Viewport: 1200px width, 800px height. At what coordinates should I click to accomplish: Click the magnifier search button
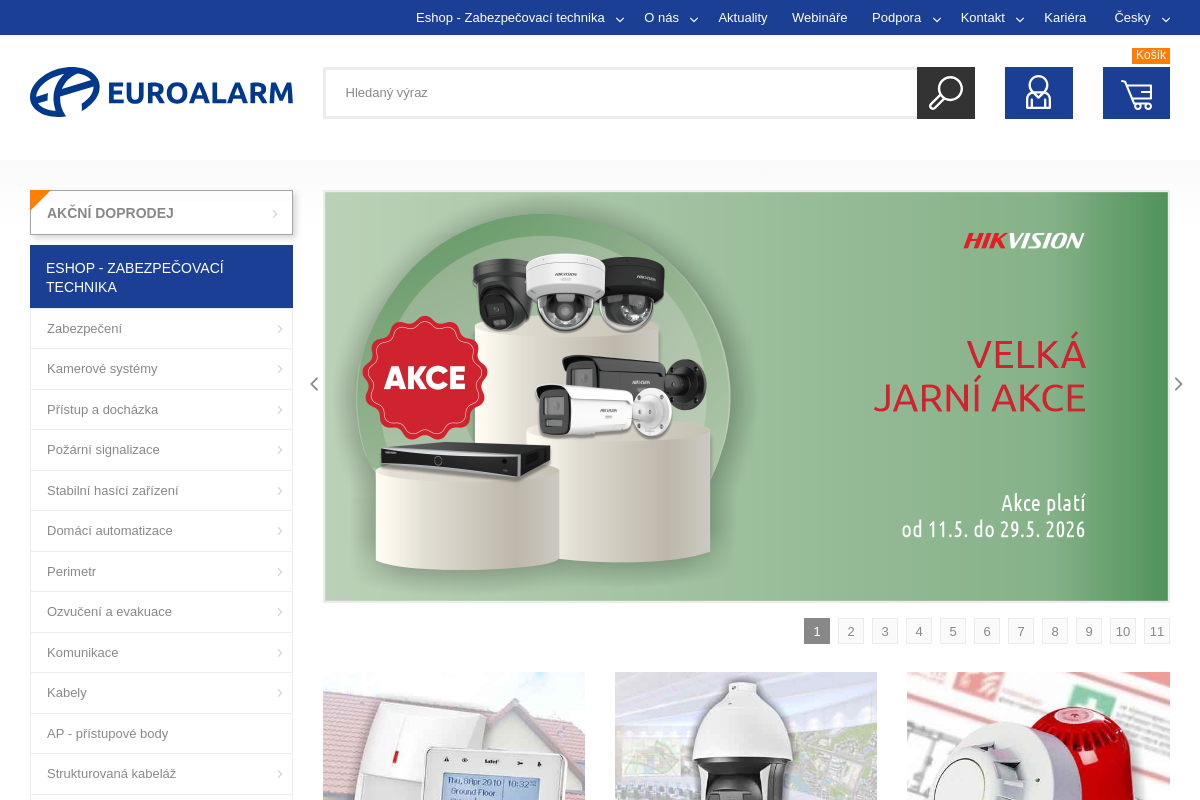(x=946, y=93)
